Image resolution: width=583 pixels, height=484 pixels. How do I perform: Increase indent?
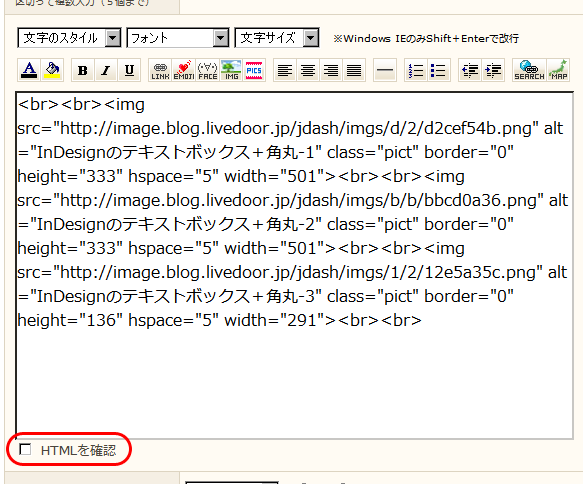coord(493,70)
